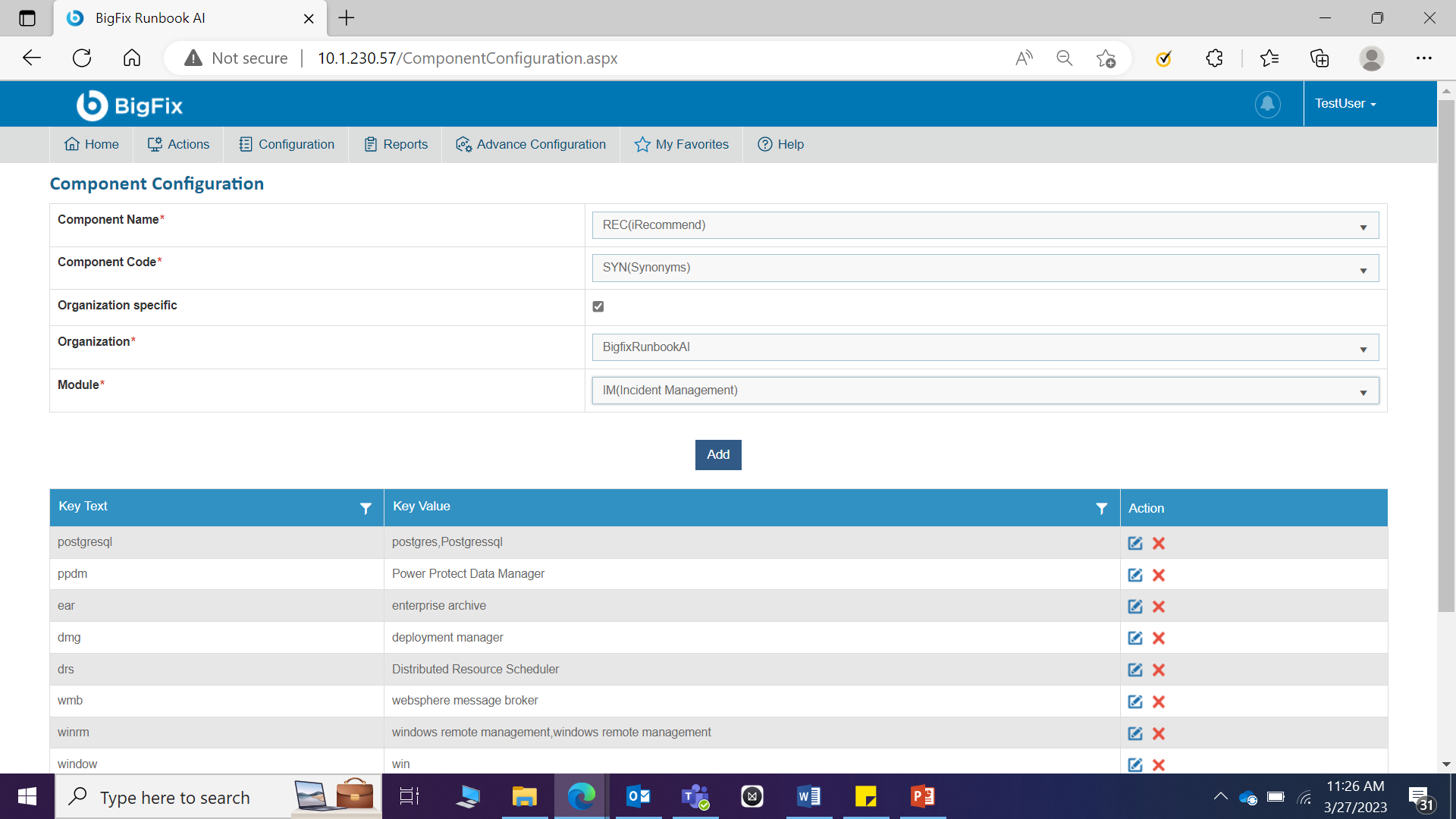The image size is (1456, 819).
Task: Uncheck Organization specific checkbox
Action: point(598,306)
